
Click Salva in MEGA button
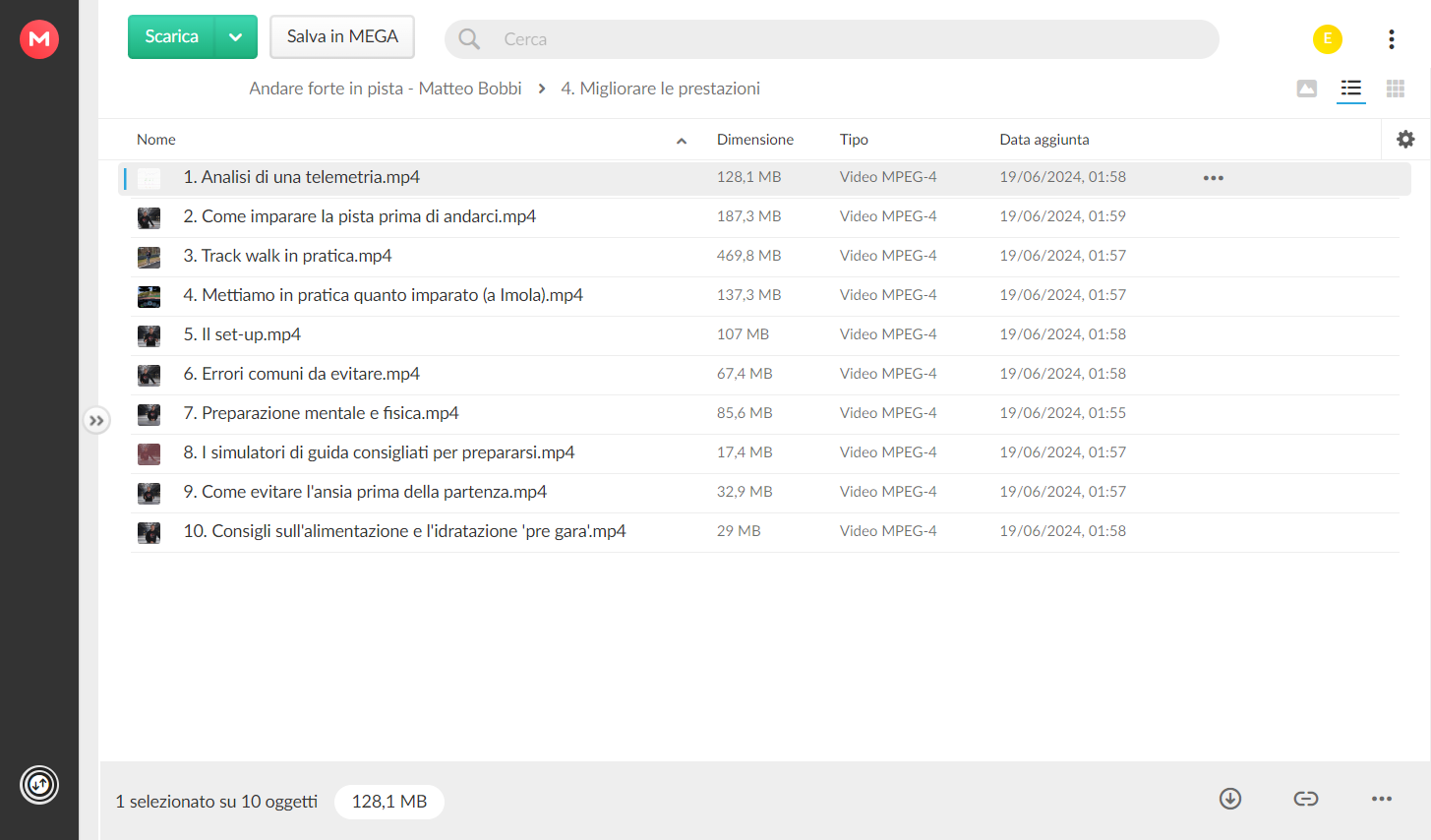tap(342, 37)
